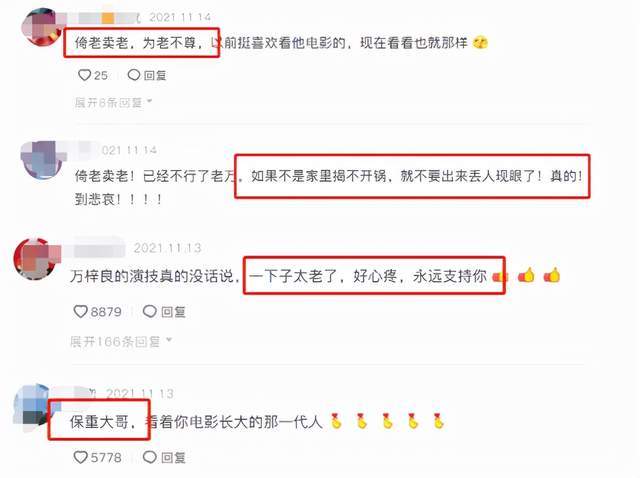The image size is (640, 478).
Task: Open reply bubble on 8879-like comment
Action: (150, 311)
